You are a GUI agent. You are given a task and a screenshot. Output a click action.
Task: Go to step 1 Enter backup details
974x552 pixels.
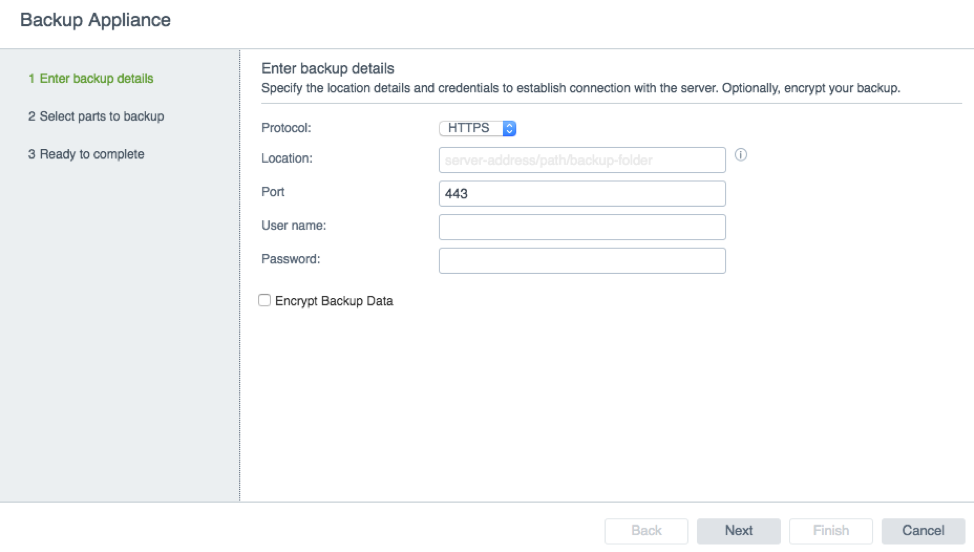point(91,79)
